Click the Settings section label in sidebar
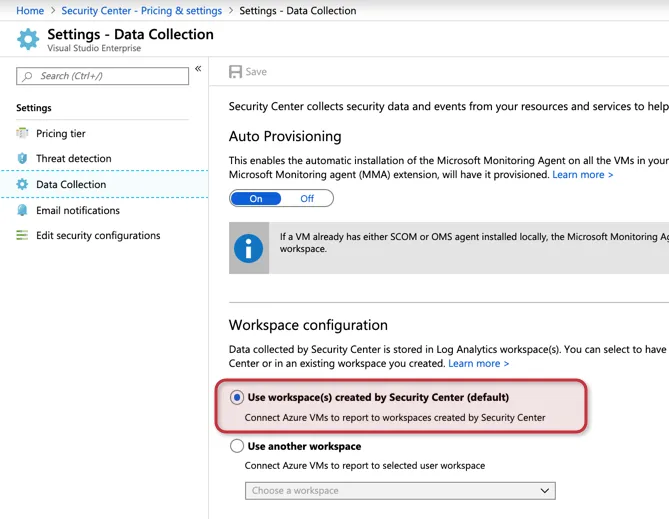This screenshot has height=519, width=669. (x=34, y=108)
